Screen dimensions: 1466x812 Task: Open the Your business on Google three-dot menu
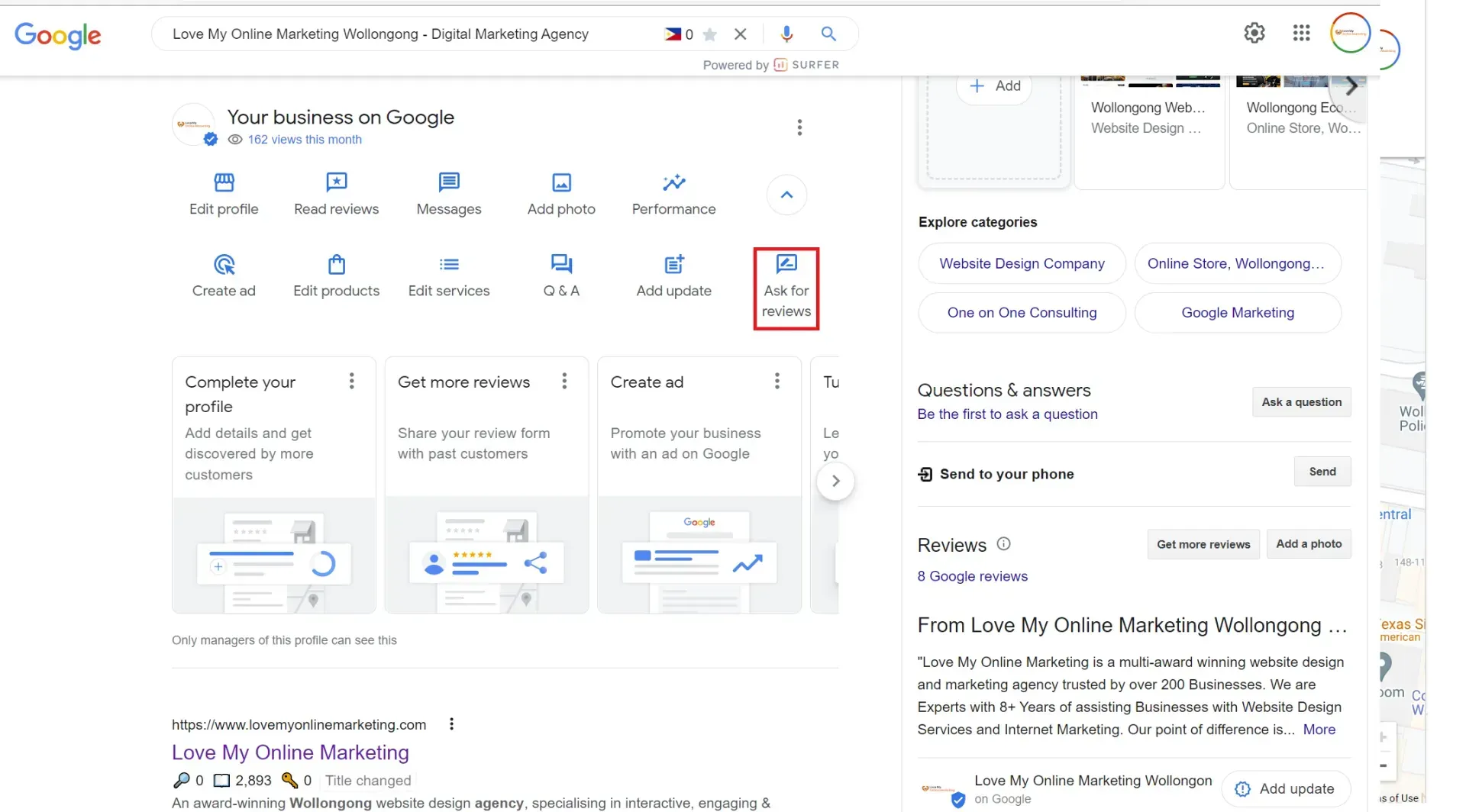click(x=799, y=127)
